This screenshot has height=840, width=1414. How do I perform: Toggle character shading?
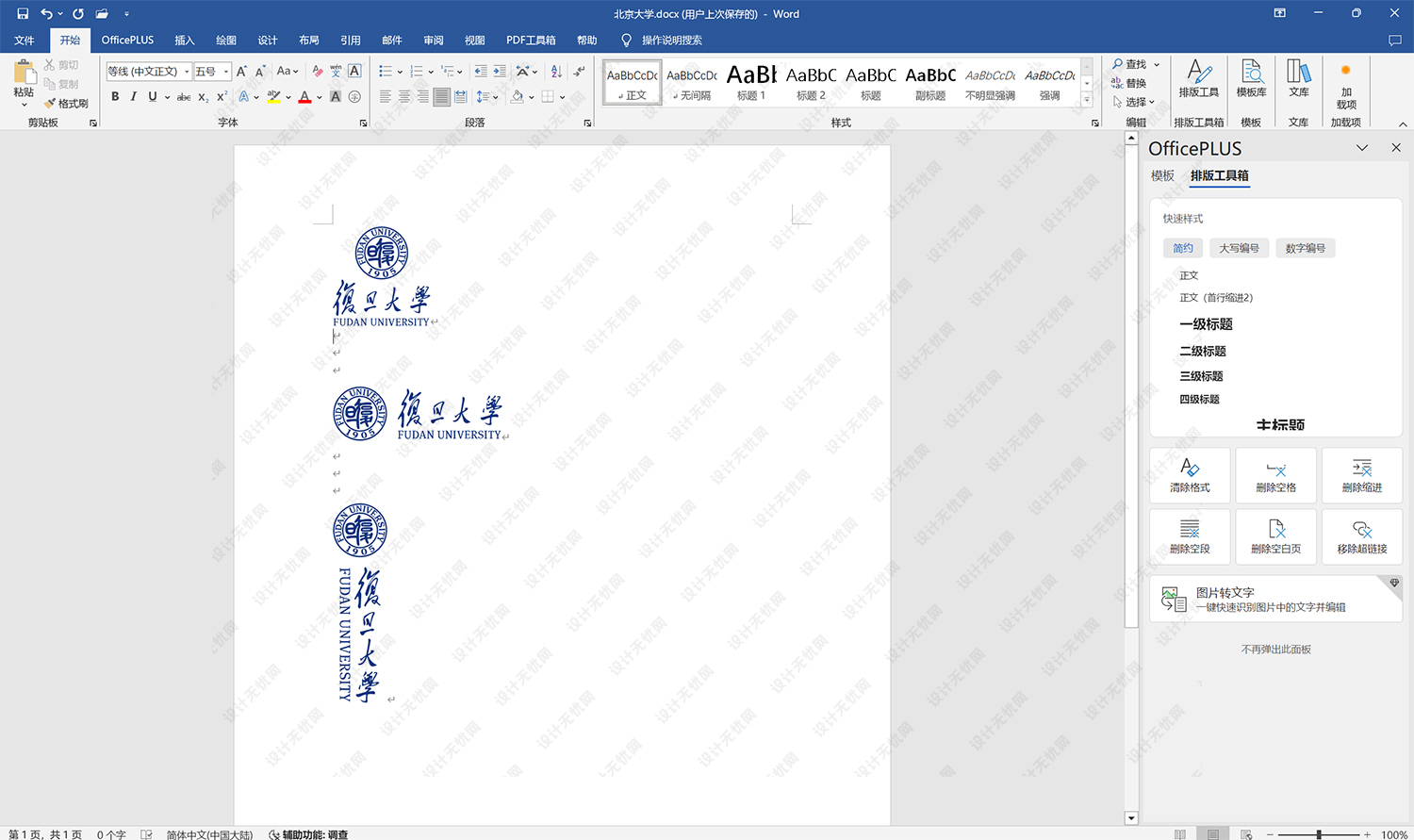pos(336,96)
